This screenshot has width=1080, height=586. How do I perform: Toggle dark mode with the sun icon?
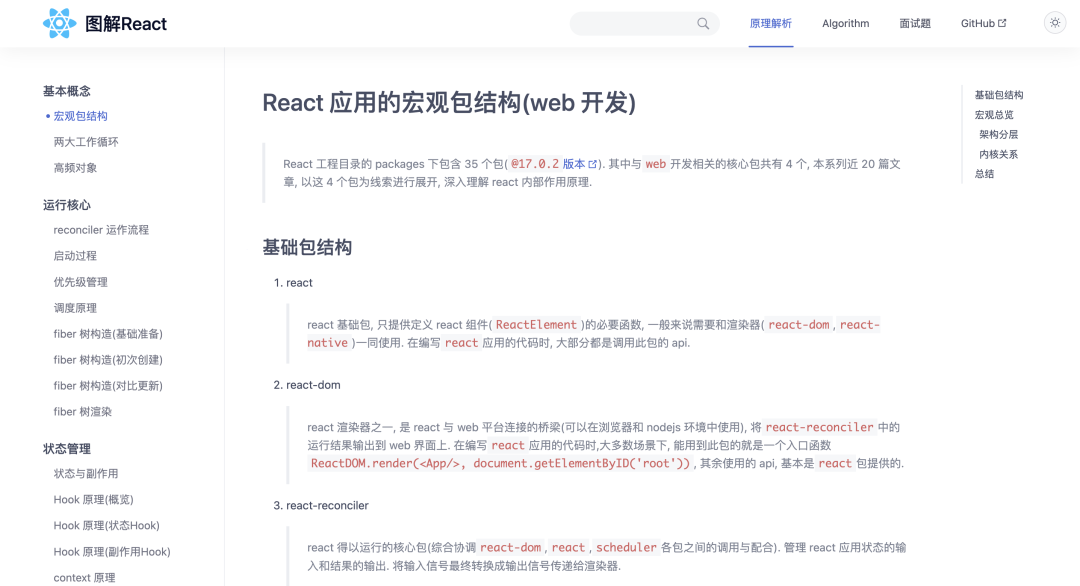coord(1056,22)
